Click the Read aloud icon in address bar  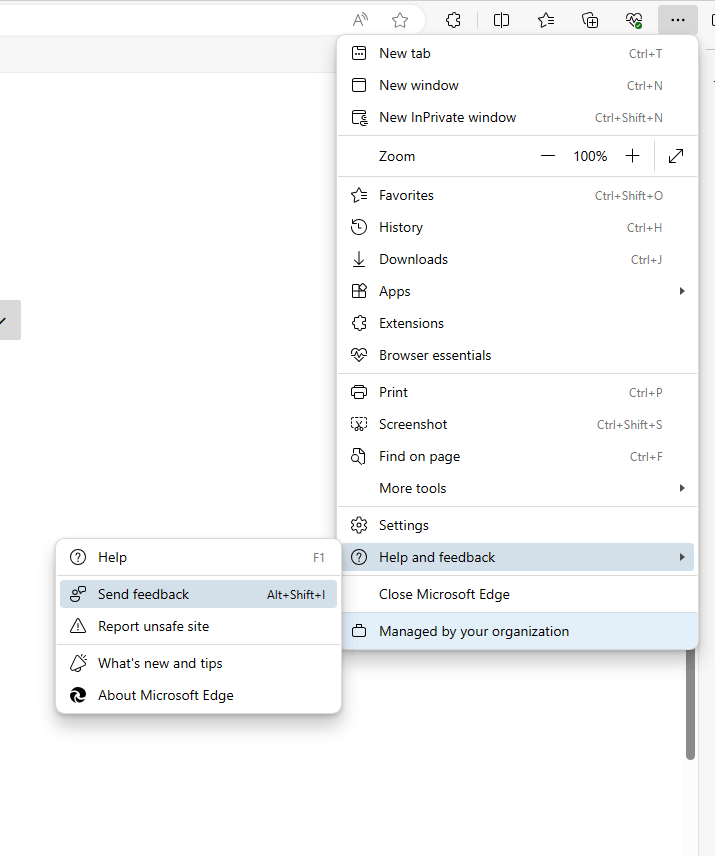360,21
